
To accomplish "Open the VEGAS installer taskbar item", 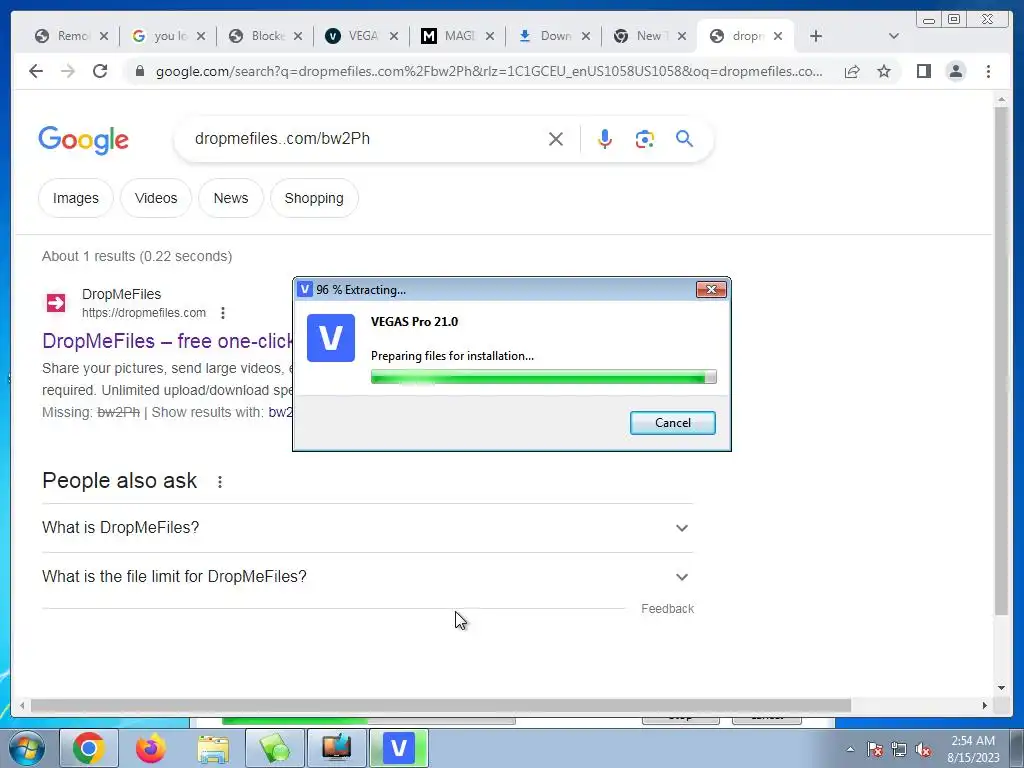I will (x=399, y=748).
